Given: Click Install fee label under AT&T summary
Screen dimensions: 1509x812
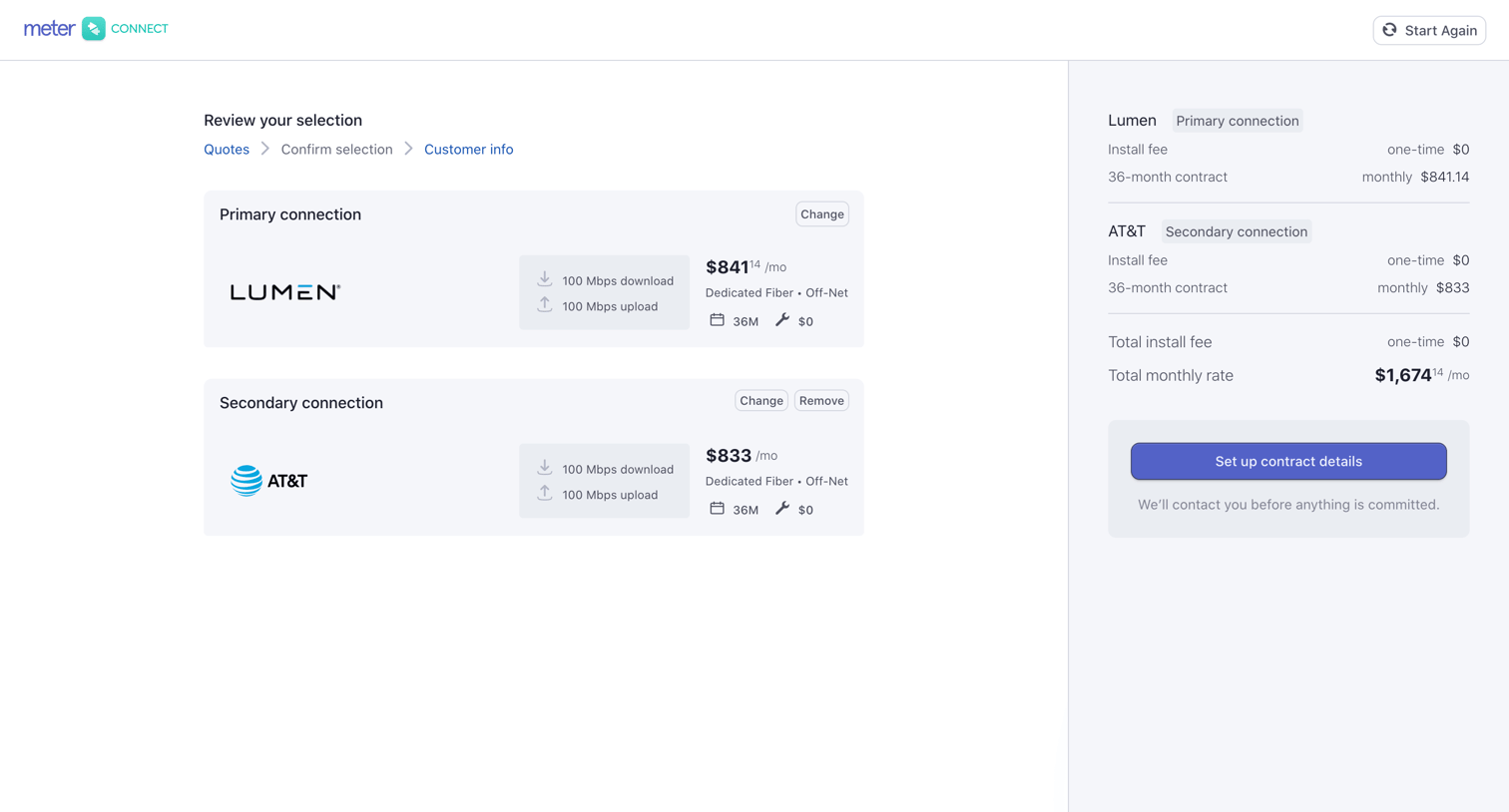Looking at the screenshot, I should tap(1138, 260).
